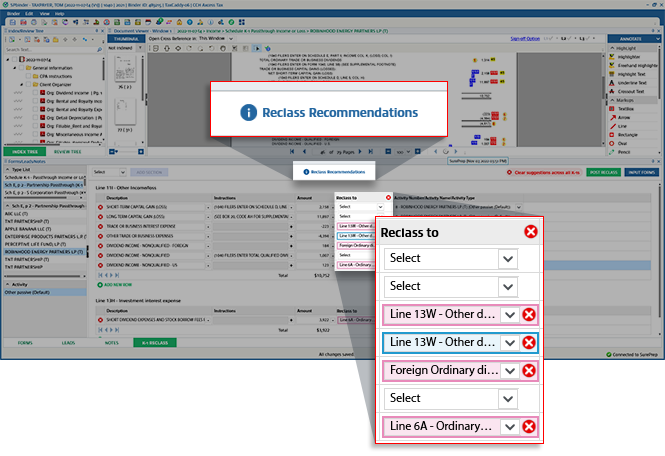This screenshot has height=456, width=665.
Task: Open the View menu
Action: [x=44, y=14]
